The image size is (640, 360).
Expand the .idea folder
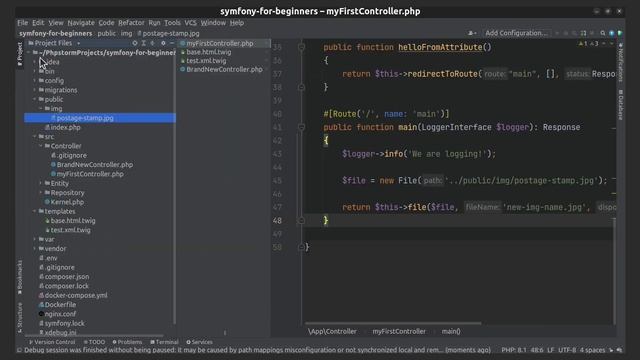pos(35,62)
